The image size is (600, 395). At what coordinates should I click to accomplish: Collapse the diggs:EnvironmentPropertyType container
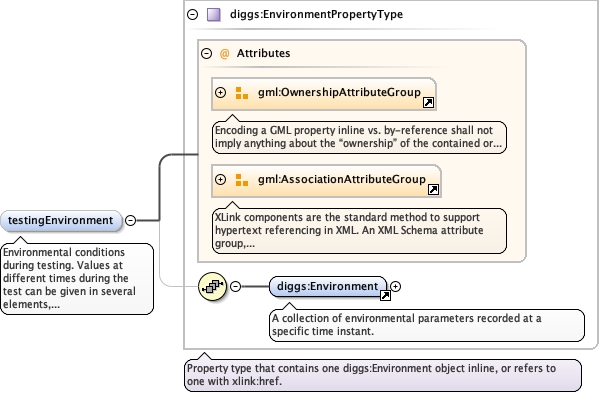click(192, 15)
